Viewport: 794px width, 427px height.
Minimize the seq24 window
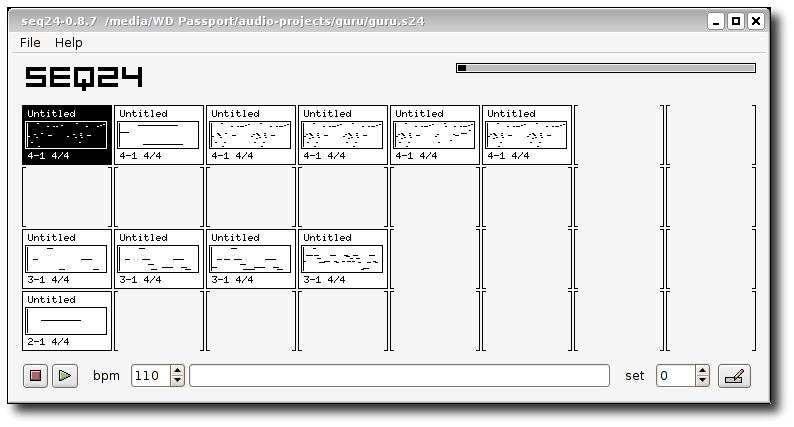[x=716, y=21]
